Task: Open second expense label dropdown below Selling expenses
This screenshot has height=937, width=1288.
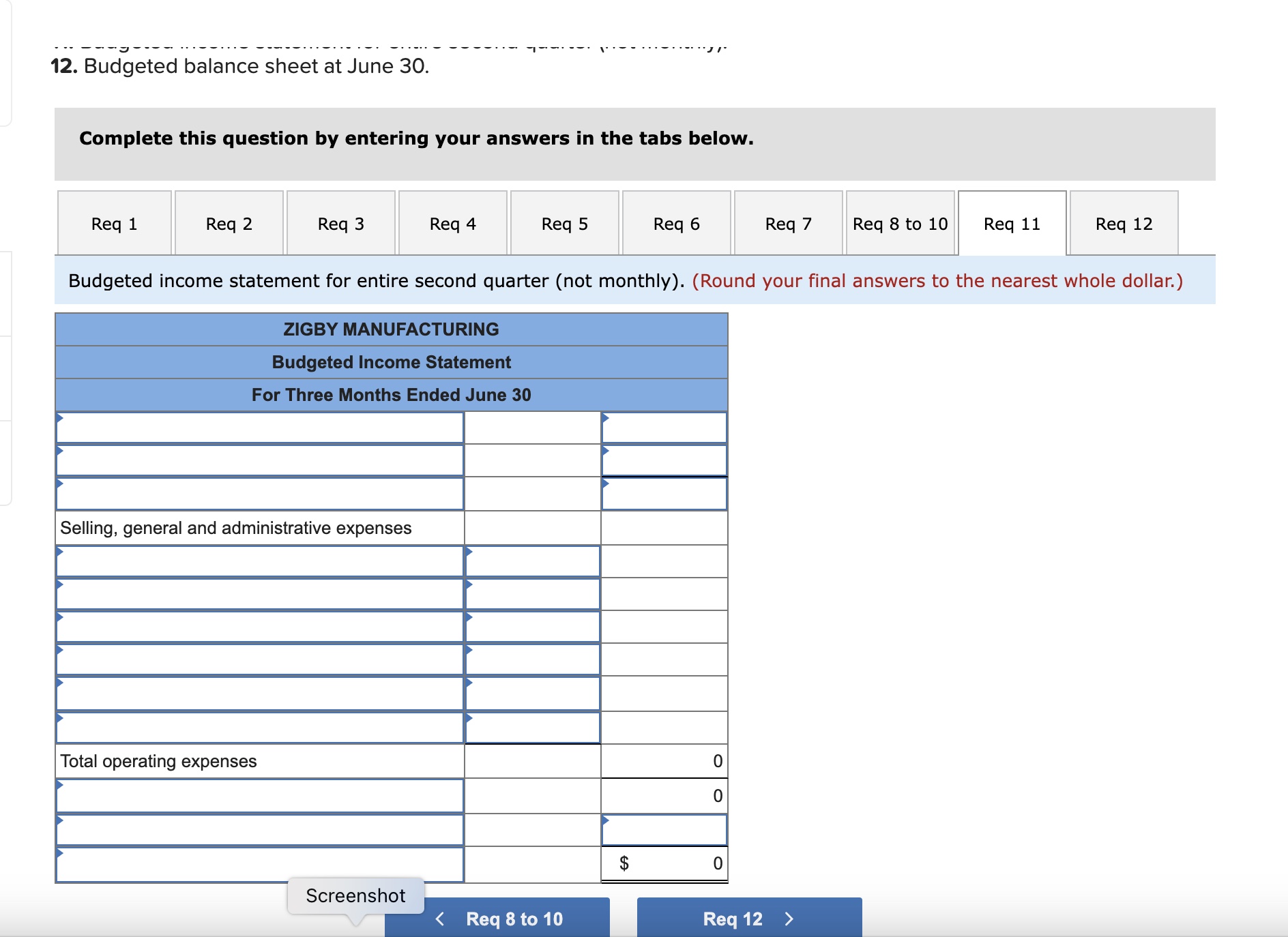Action: [x=260, y=594]
